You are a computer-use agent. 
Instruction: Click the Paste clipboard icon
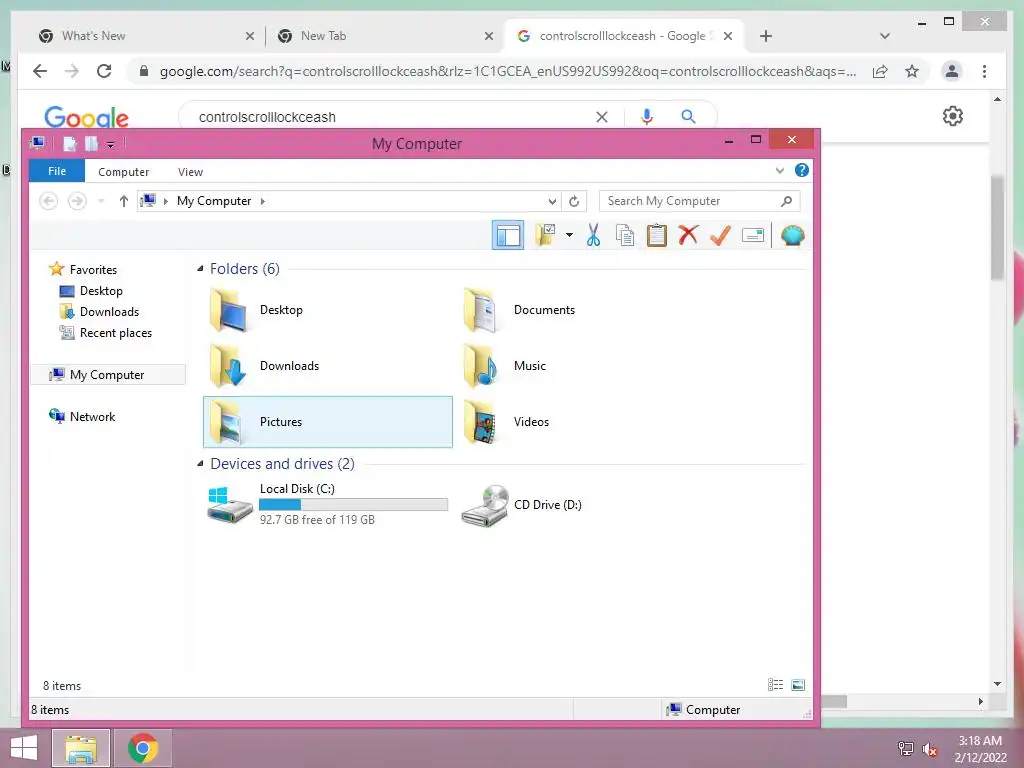[656, 234]
